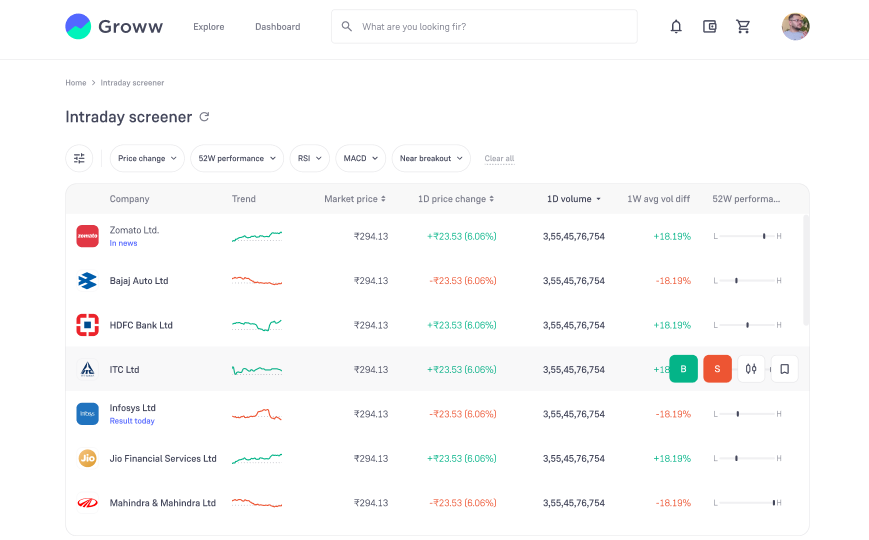The height and width of the screenshot is (540, 869).
Task: Click the ITC company logo
Action: [88, 369]
